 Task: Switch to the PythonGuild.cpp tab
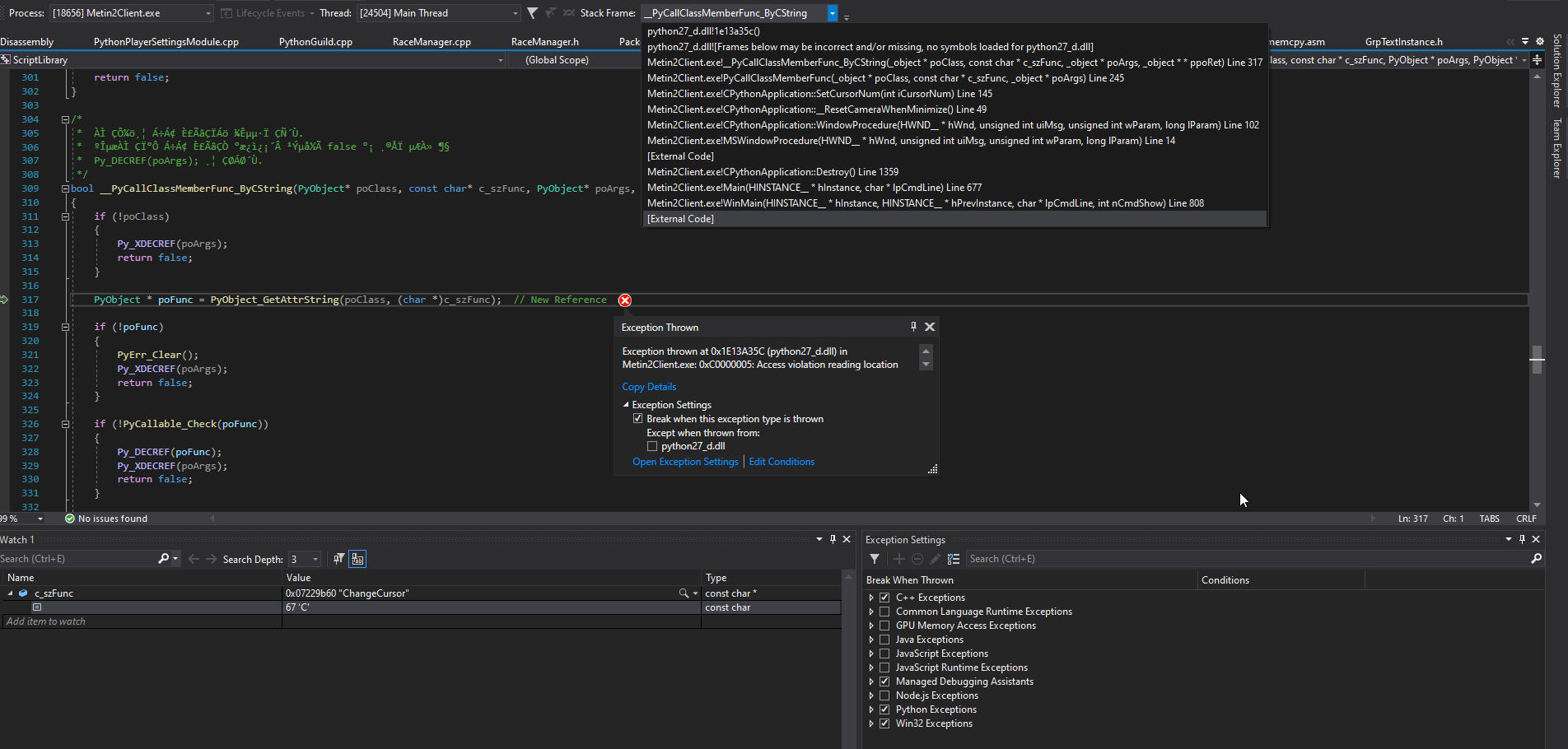[315, 42]
